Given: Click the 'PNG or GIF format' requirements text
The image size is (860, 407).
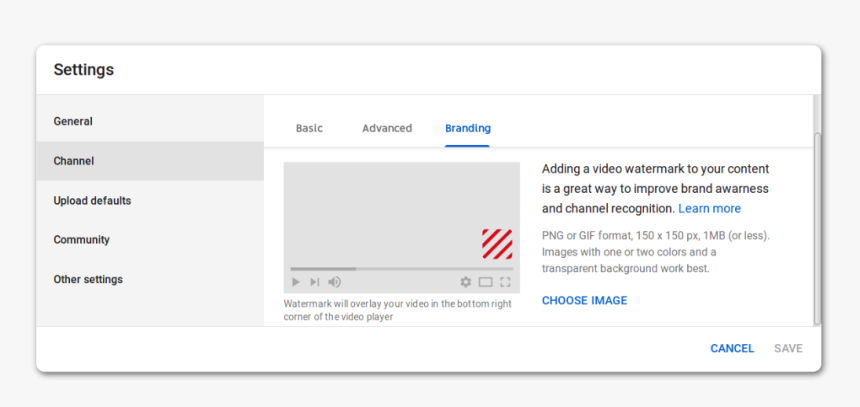Looking at the screenshot, I should click(x=656, y=252).
